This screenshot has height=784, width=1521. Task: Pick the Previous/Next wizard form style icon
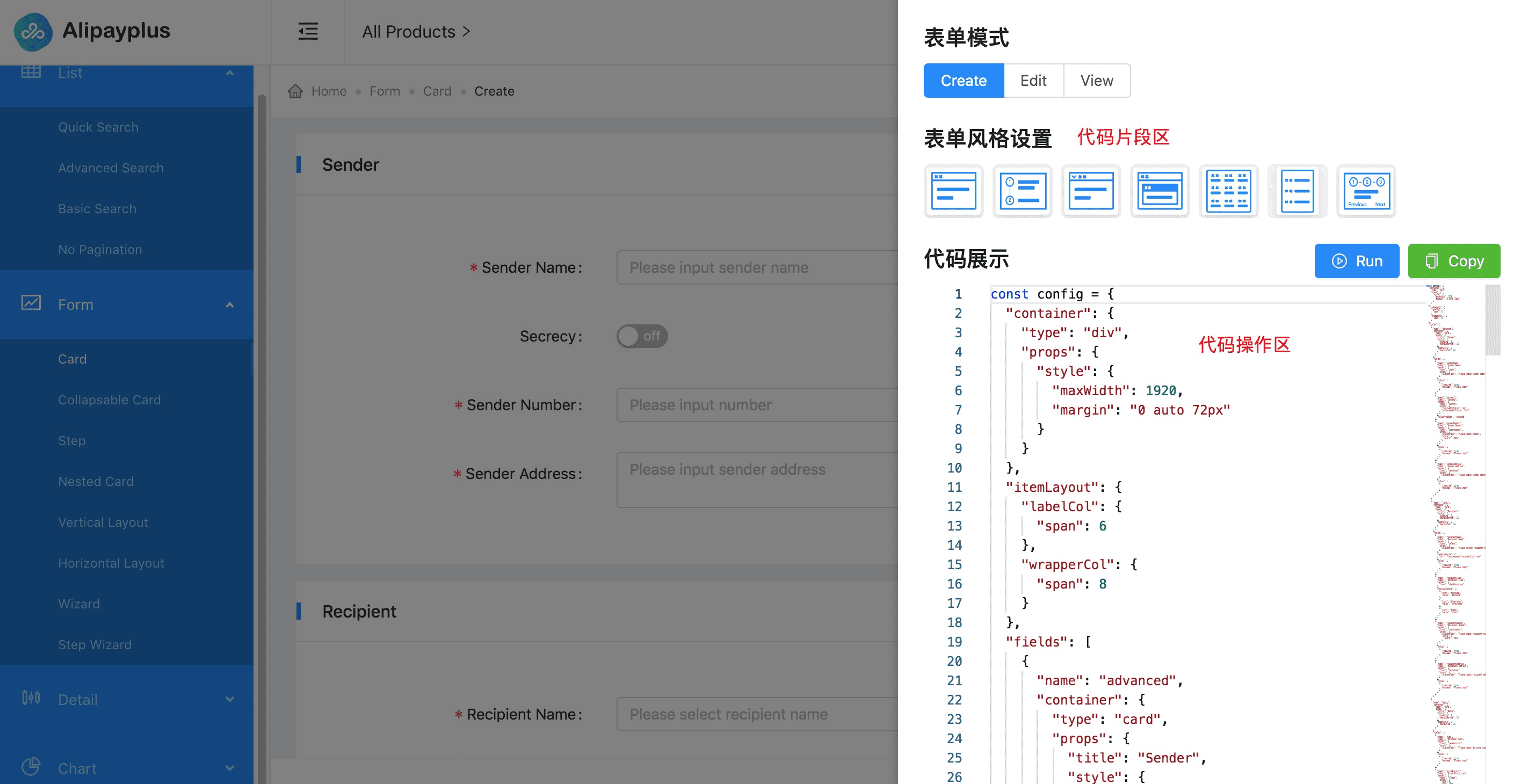(1366, 191)
